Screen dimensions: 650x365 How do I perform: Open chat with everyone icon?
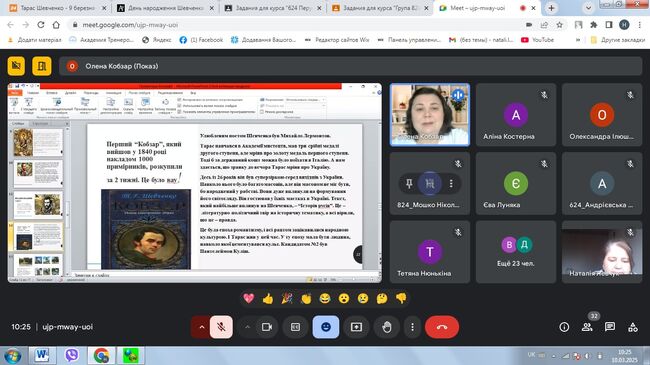coord(610,327)
